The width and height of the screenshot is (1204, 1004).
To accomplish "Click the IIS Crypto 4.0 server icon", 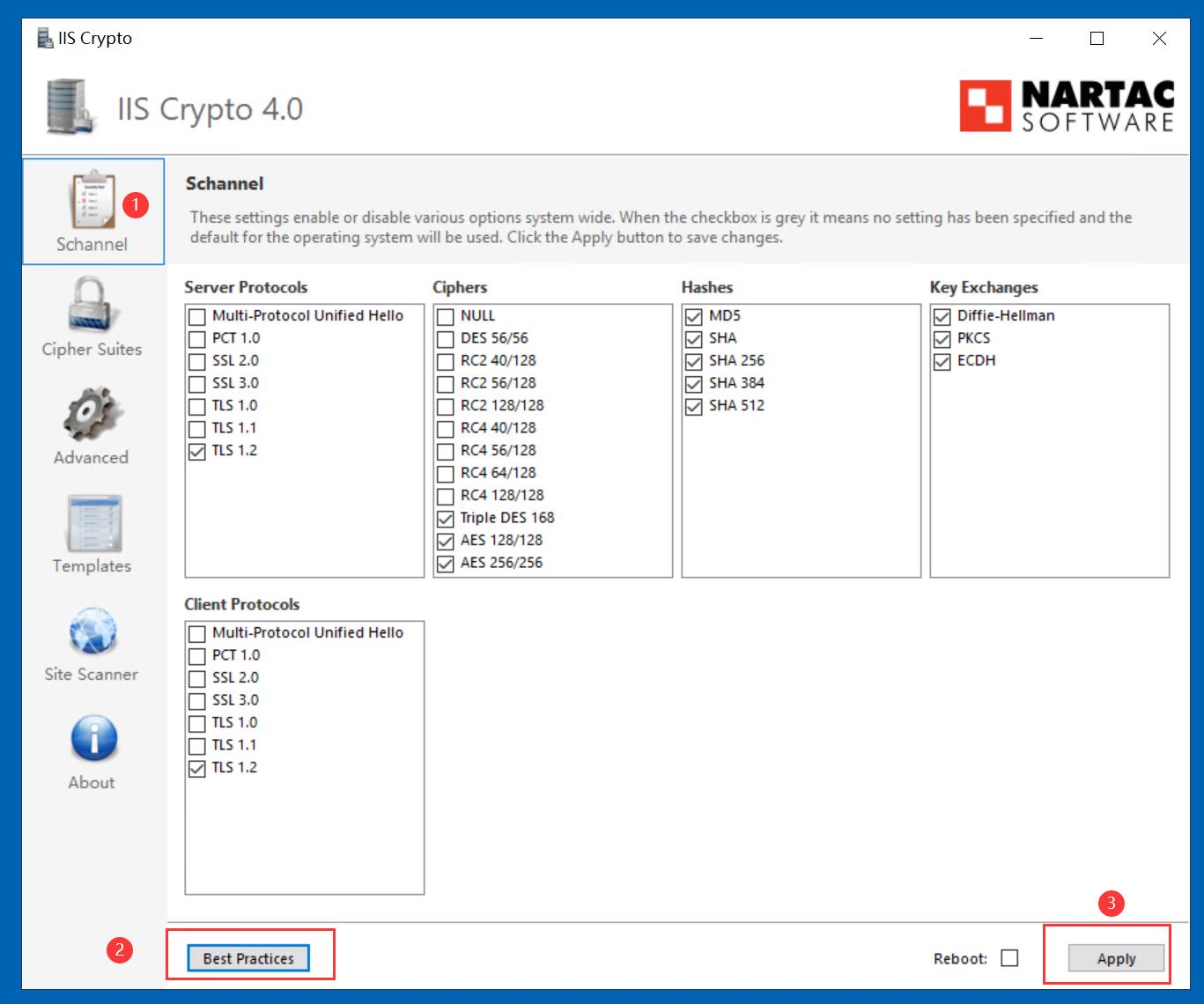I will (70, 107).
